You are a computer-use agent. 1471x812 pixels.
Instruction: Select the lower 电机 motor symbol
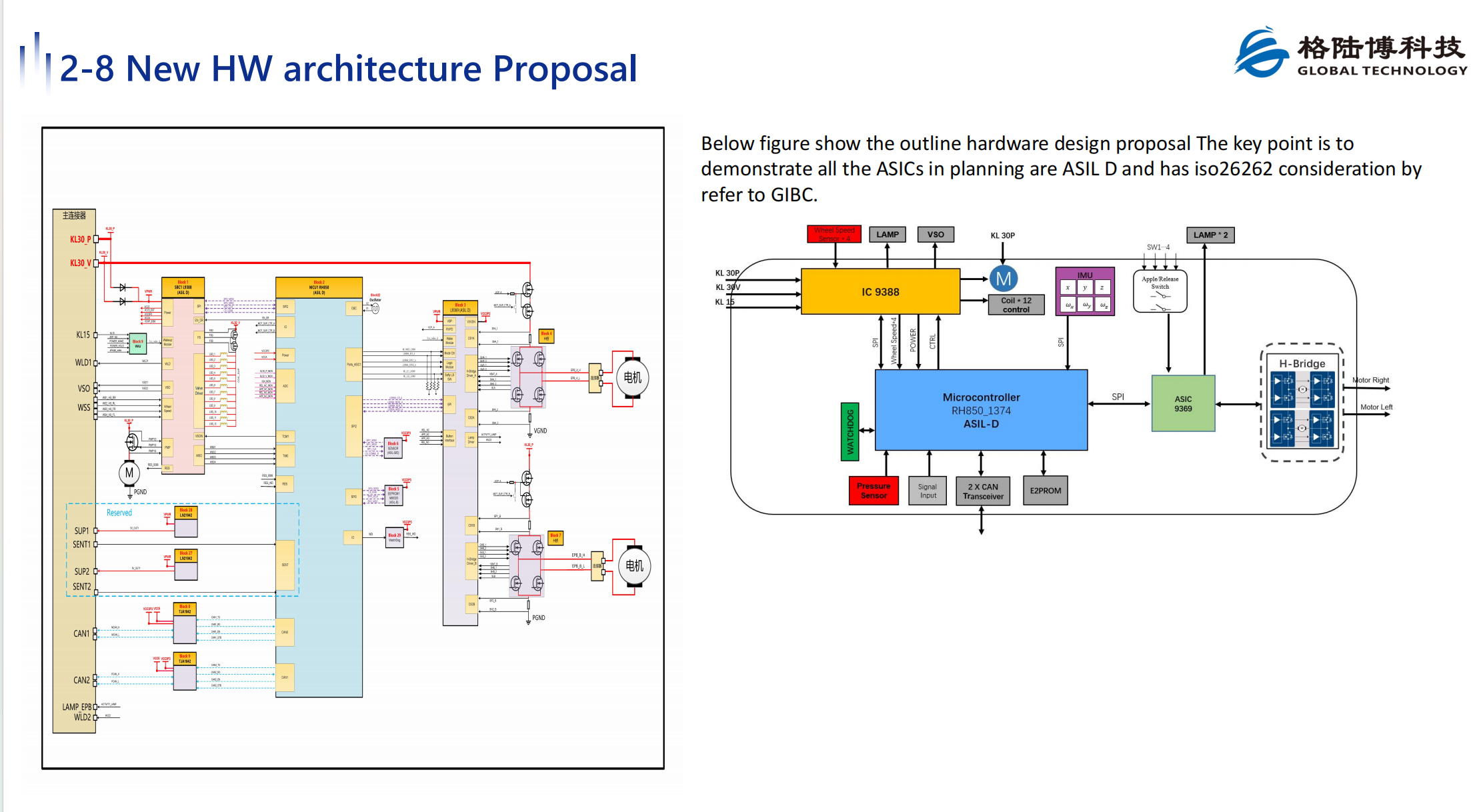pyautogui.click(x=634, y=566)
